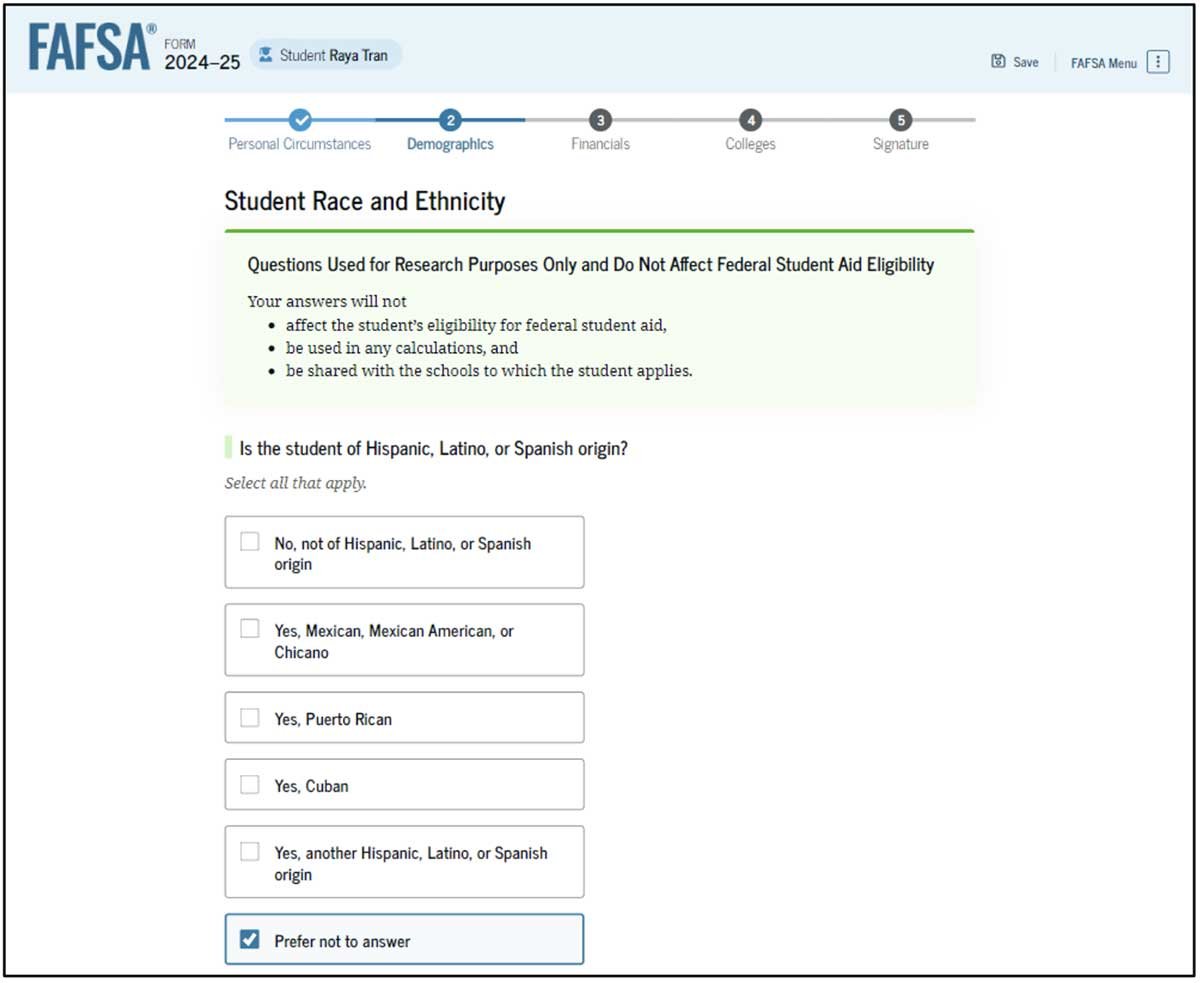This screenshot has height=983, width=1200.
Task: Click the 'Questions Used for Research Purposes Only' notice heading
Action: point(590,265)
